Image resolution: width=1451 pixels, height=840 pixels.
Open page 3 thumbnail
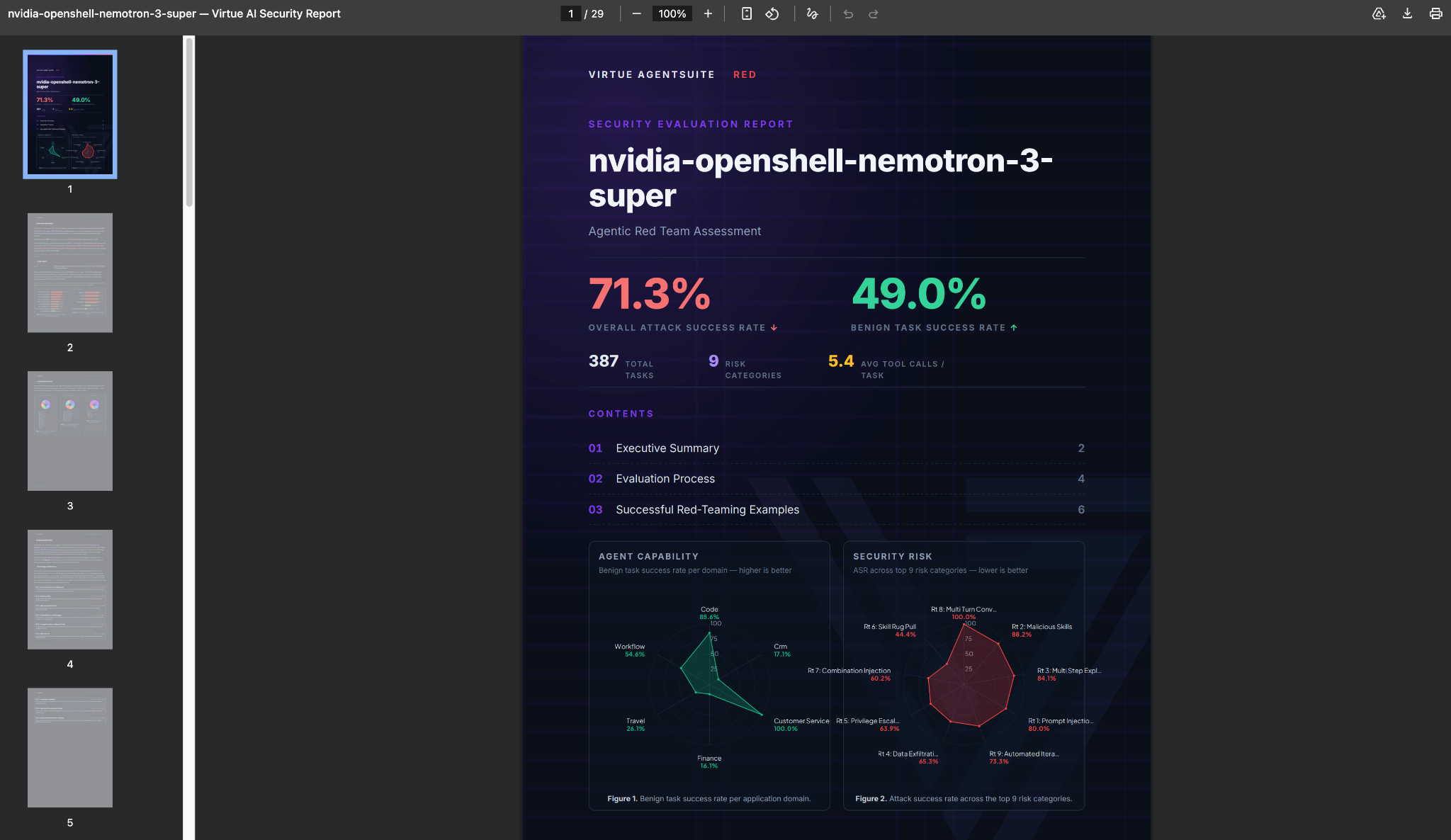(70, 431)
